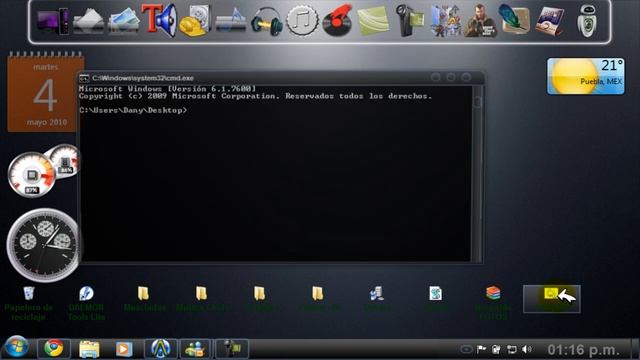
Task: Click the eye-shaped tray icon
Action: click(x=466, y=349)
